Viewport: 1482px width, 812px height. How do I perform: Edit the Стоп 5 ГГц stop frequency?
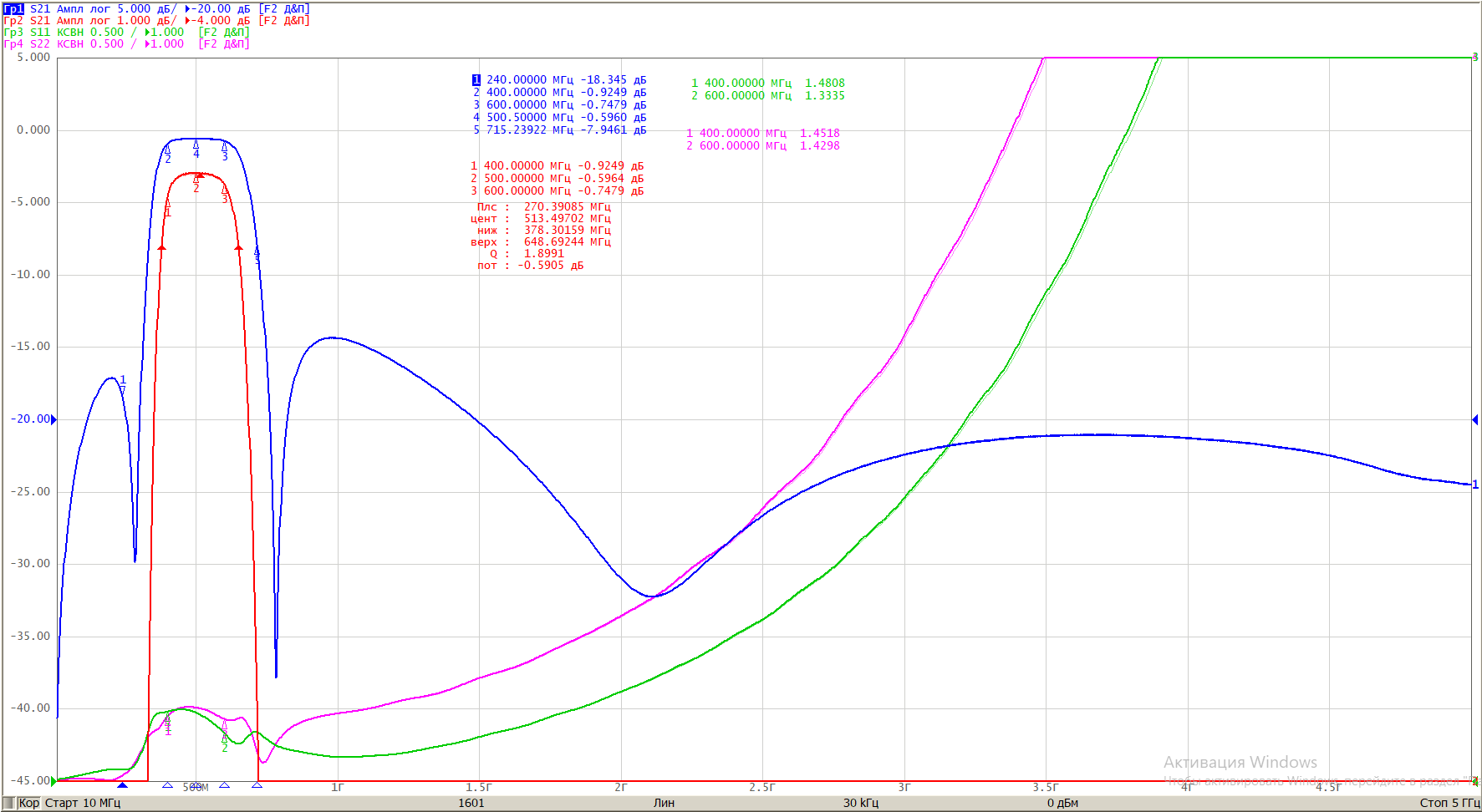(x=1449, y=803)
